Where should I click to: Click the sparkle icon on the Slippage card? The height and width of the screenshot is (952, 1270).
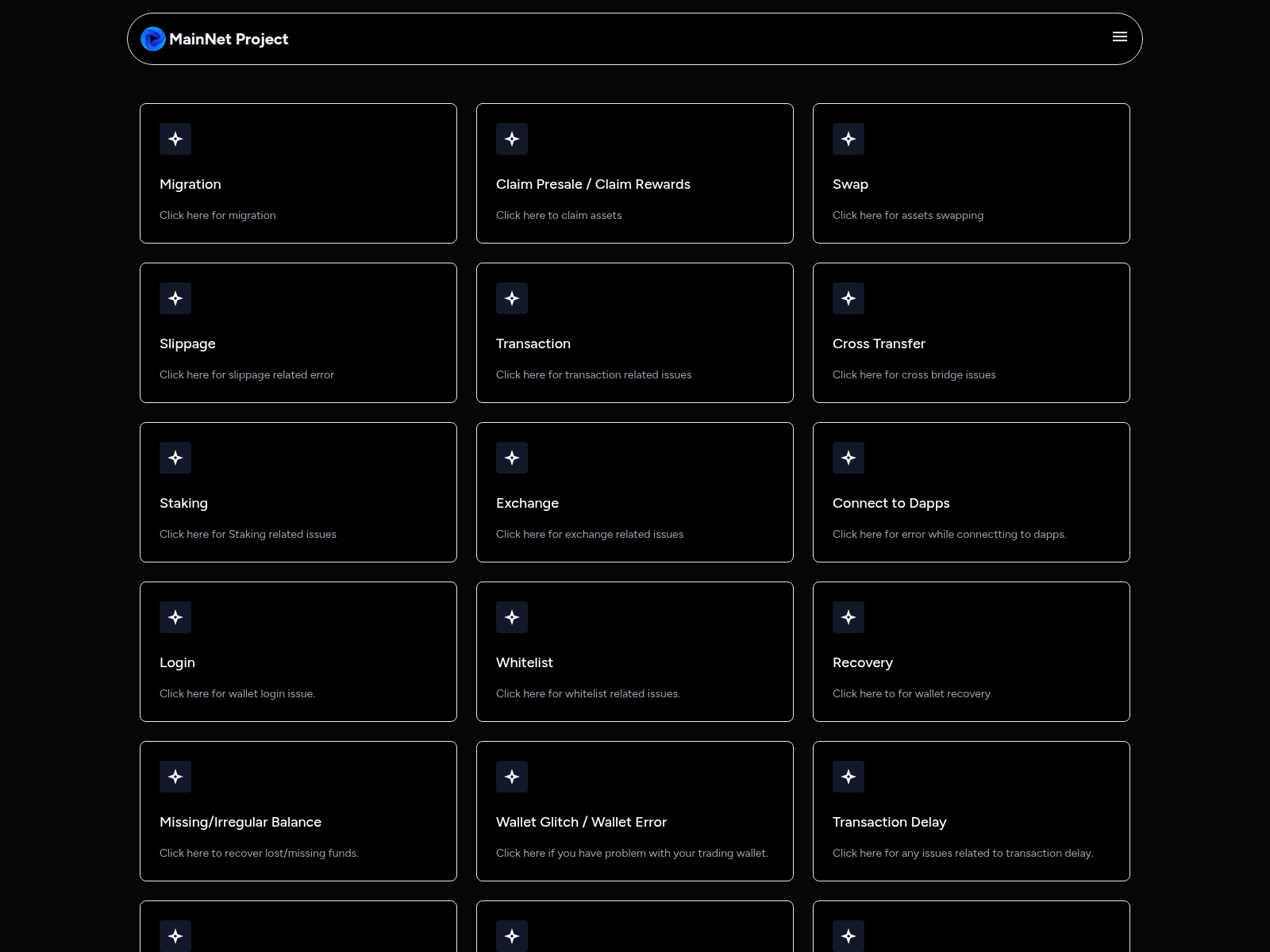pos(175,298)
